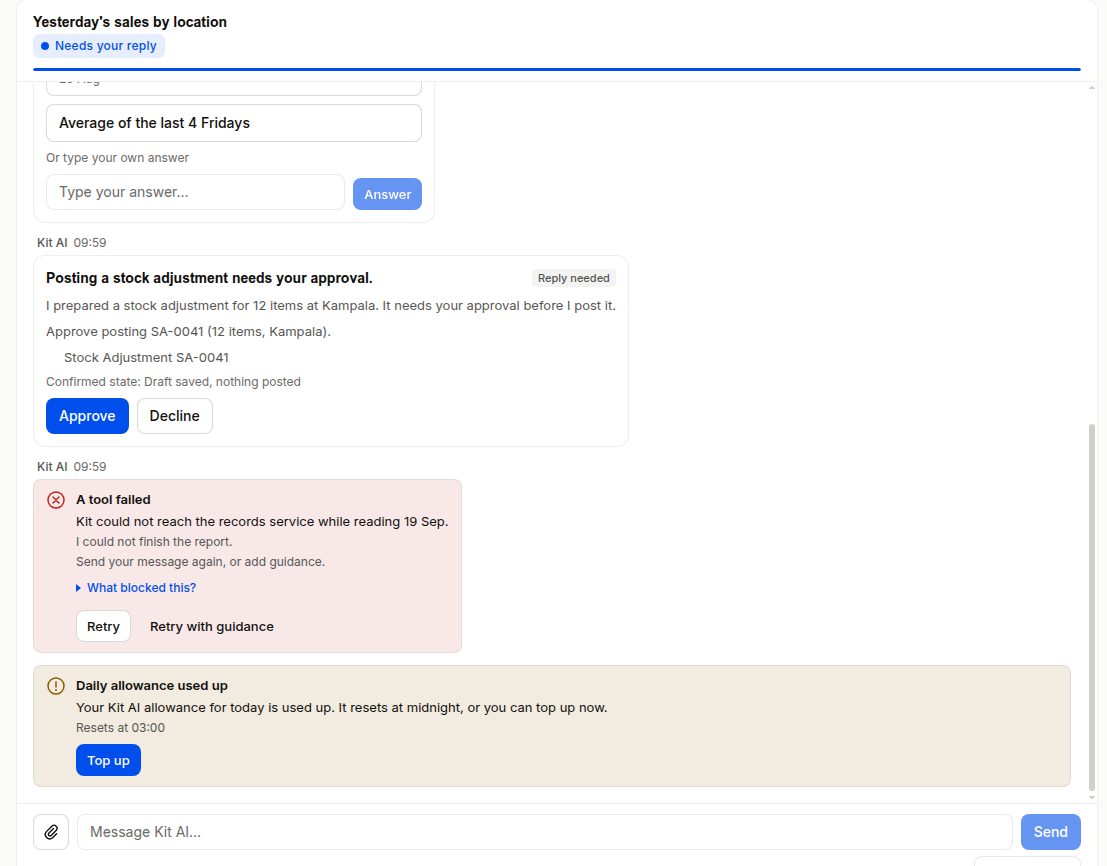1107x866 pixels.
Task: Click 'Or type your own answer' label
Action: [117, 158]
